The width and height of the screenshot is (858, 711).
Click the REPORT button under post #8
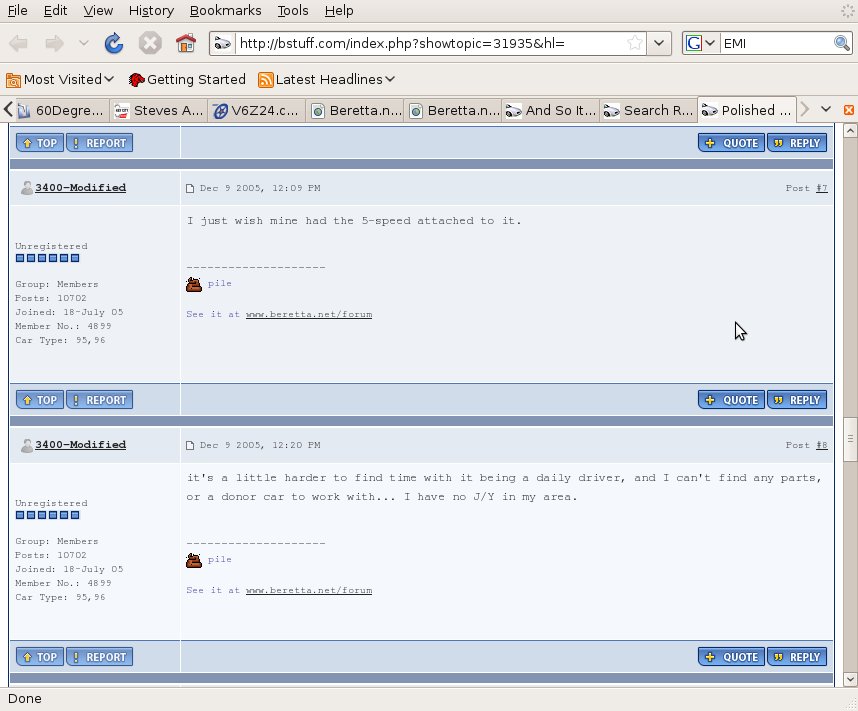coord(98,657)
